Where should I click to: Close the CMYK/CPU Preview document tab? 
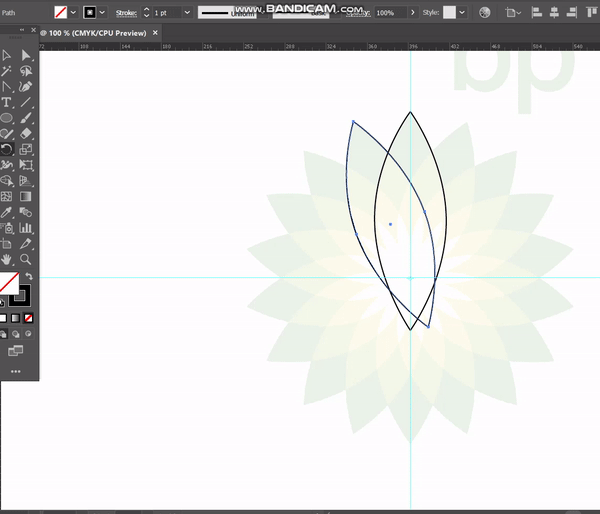[155, 33]
